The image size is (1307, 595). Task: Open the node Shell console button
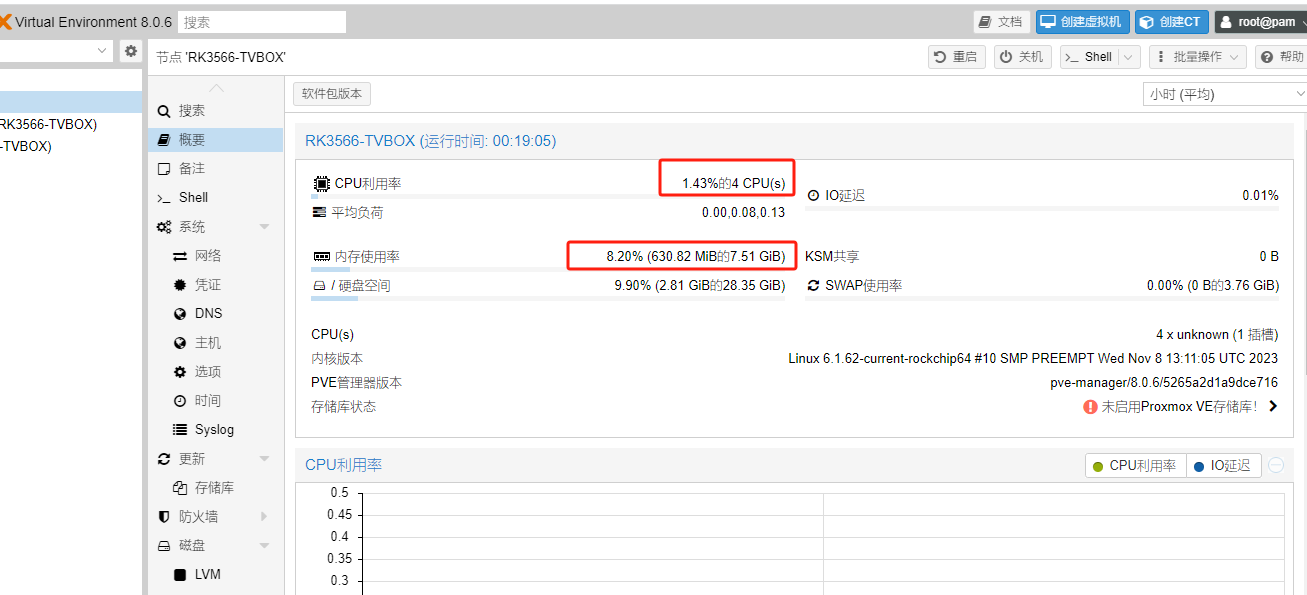point(1089,57)
